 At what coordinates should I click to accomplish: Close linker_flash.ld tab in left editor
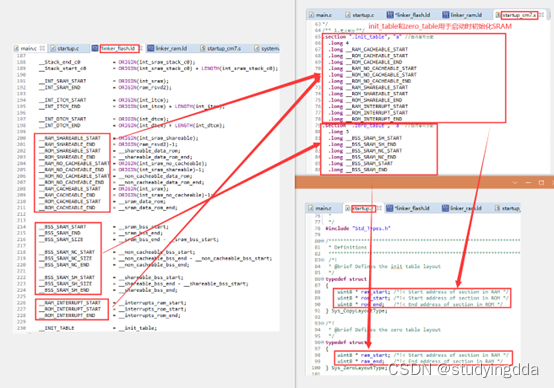[x=141, y=48]
